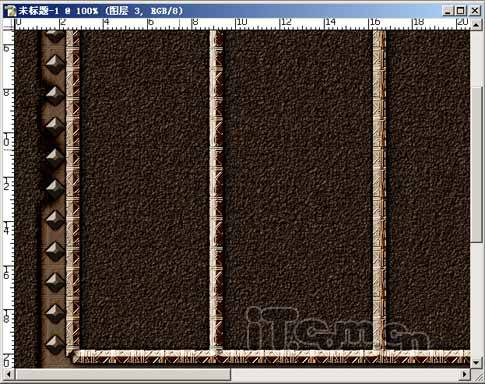Viewport: 485px width, 384px height.
Task: Click the horizontal ornamental border at canvas bottom
Action: (x=270, y=356)
